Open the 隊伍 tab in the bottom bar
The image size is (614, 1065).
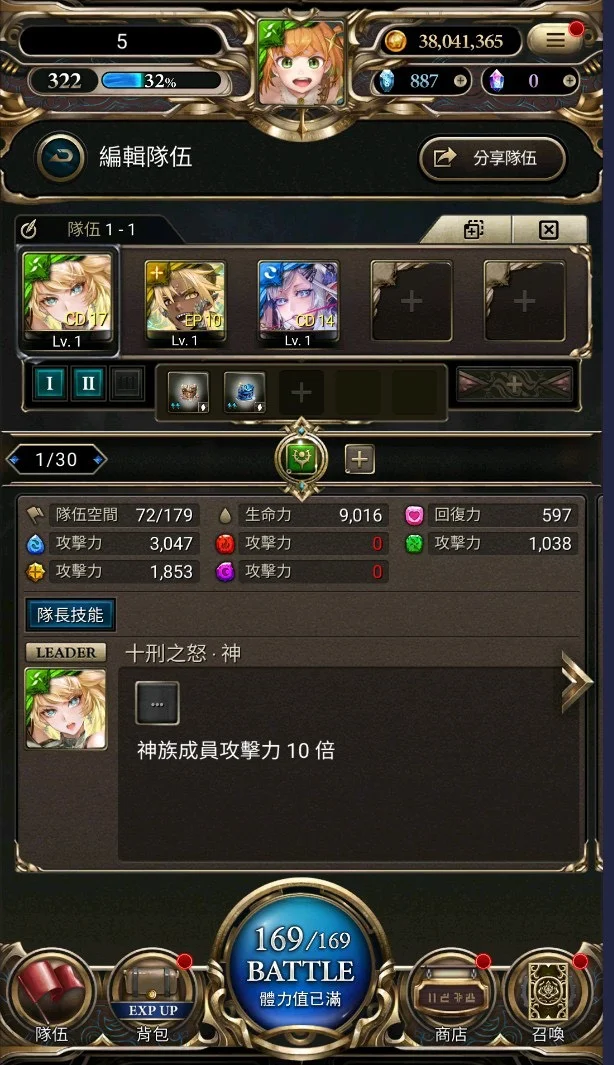(x=51, y=998)
